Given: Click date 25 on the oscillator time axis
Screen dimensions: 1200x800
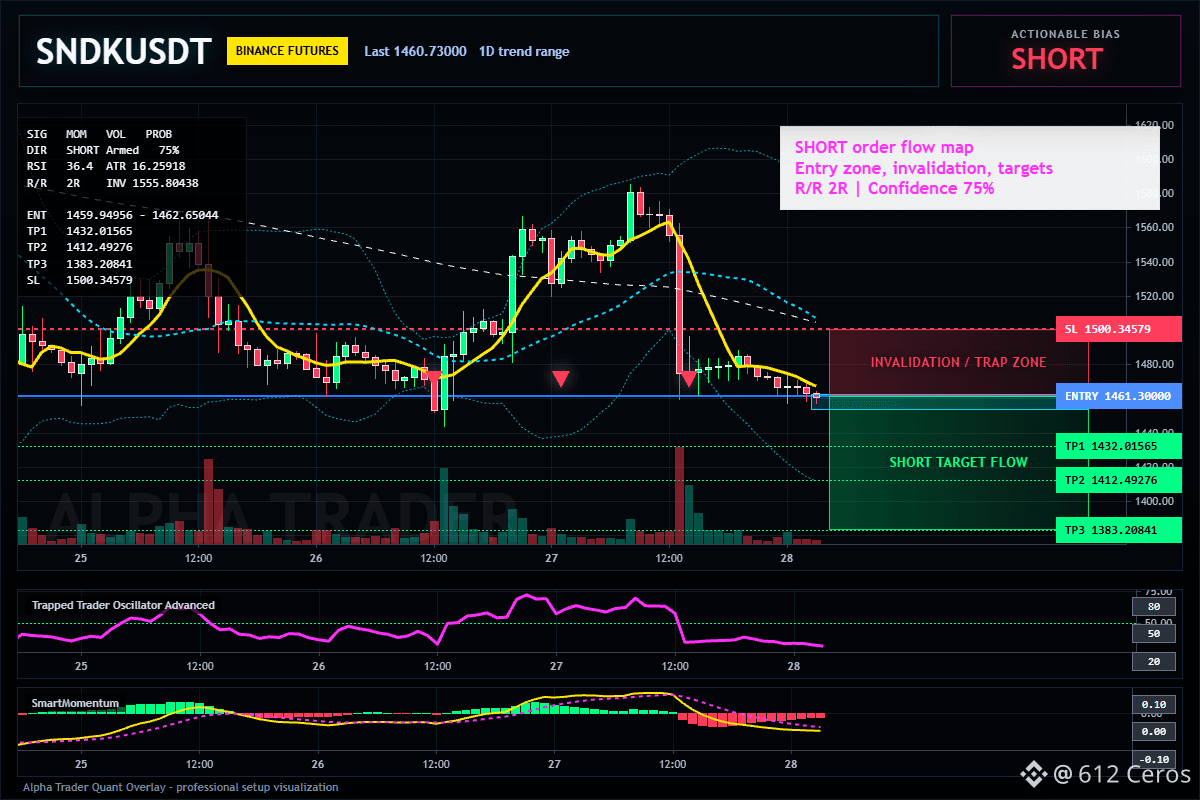Looking at the screenshot, I should 81,666.
